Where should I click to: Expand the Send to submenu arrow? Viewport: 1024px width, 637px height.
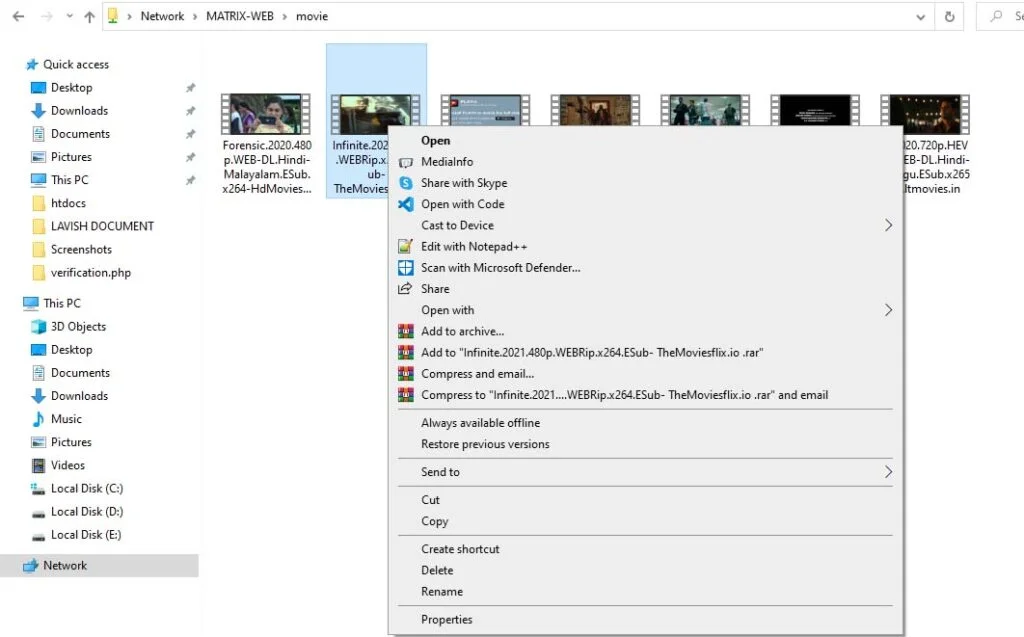888,472
